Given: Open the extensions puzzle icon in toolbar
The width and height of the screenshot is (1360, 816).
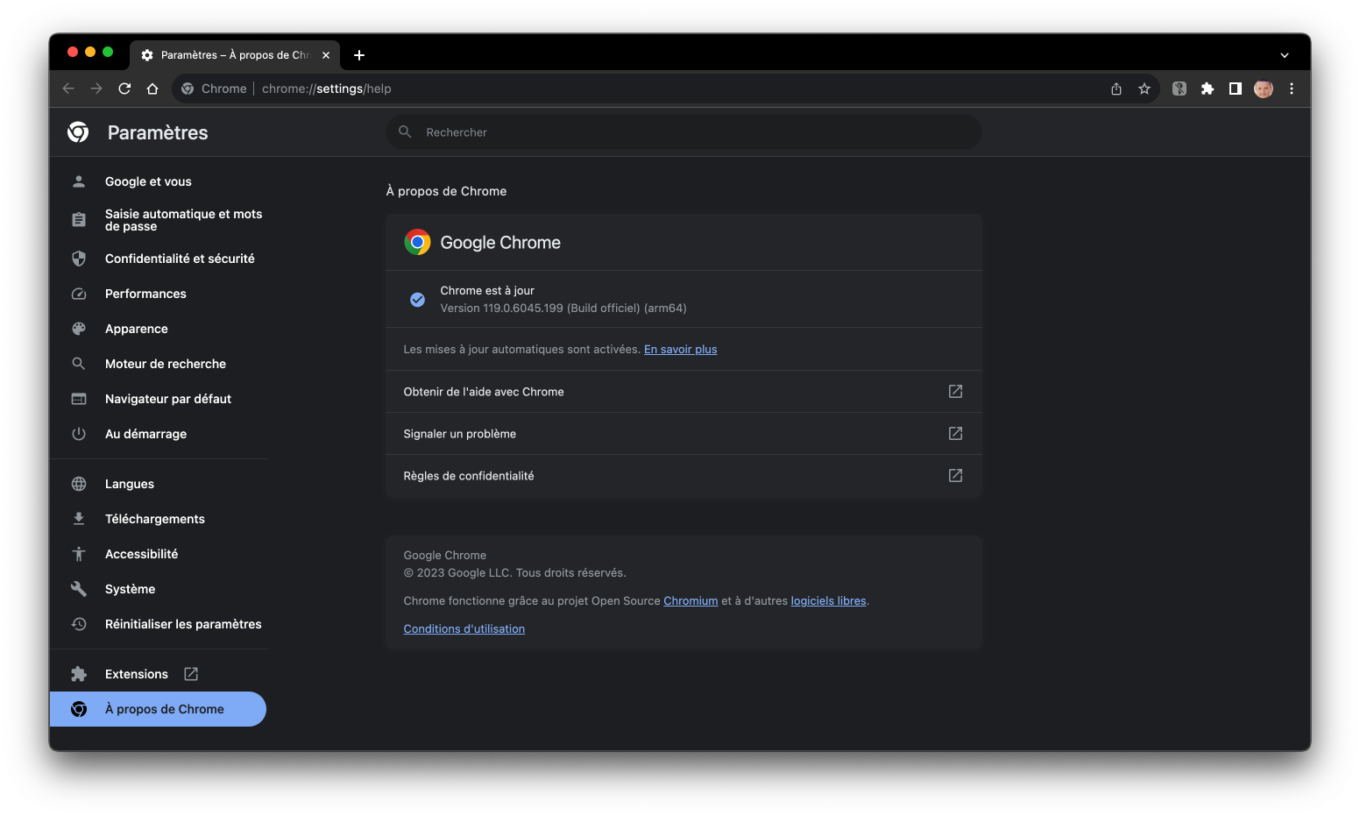Looking at the screenshot, I should [1207, 89].
